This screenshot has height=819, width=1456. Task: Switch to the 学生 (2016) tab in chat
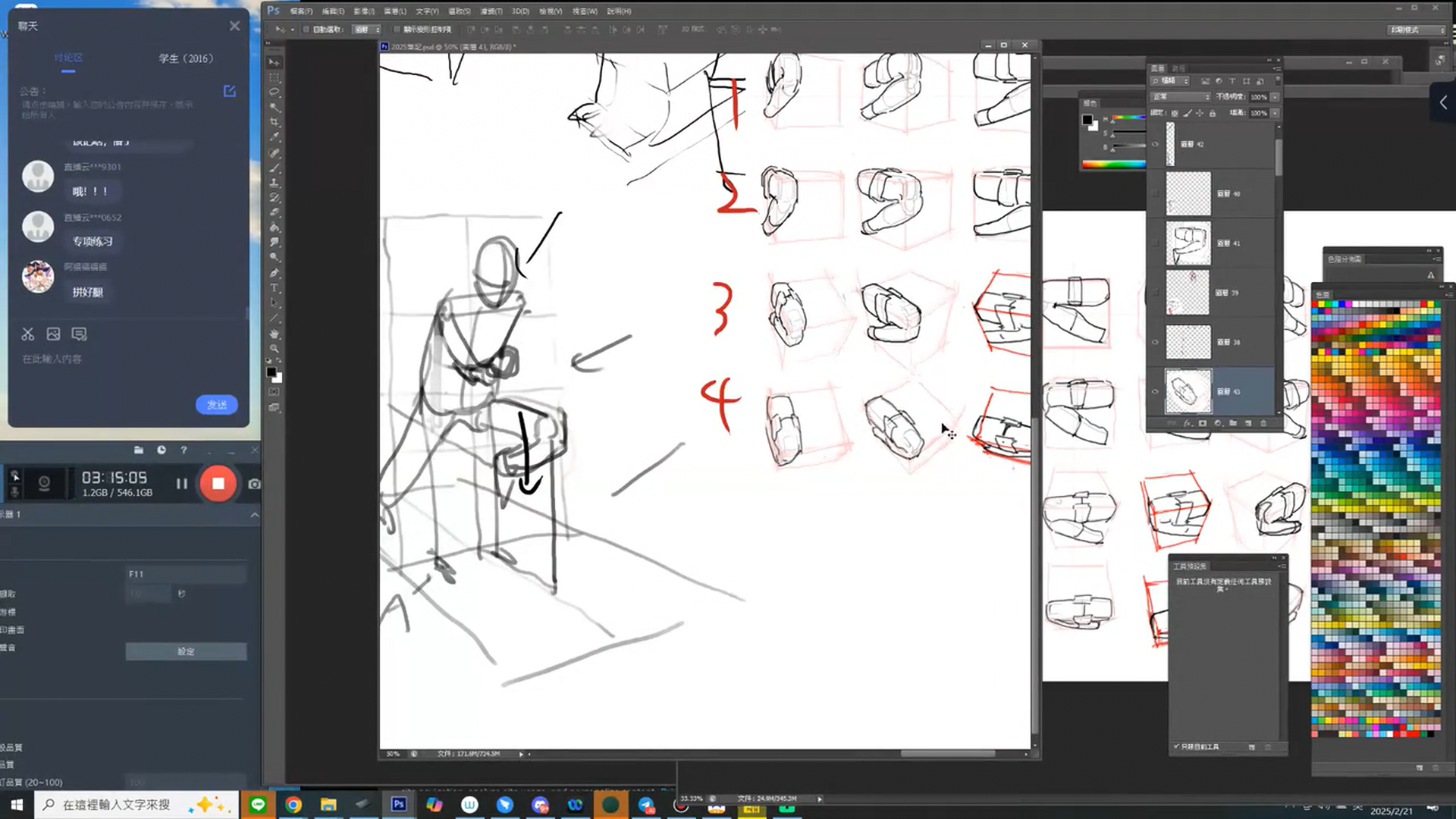tap(186, 58)
